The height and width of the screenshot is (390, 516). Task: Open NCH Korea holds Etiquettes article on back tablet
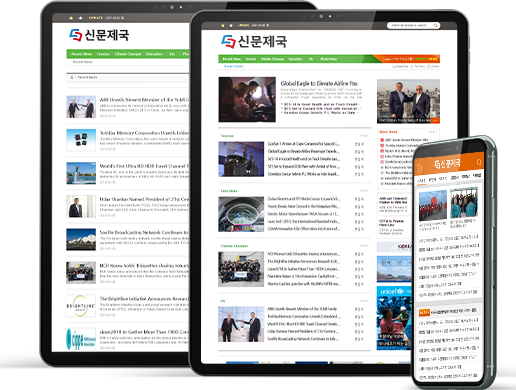tap(144, 266)
